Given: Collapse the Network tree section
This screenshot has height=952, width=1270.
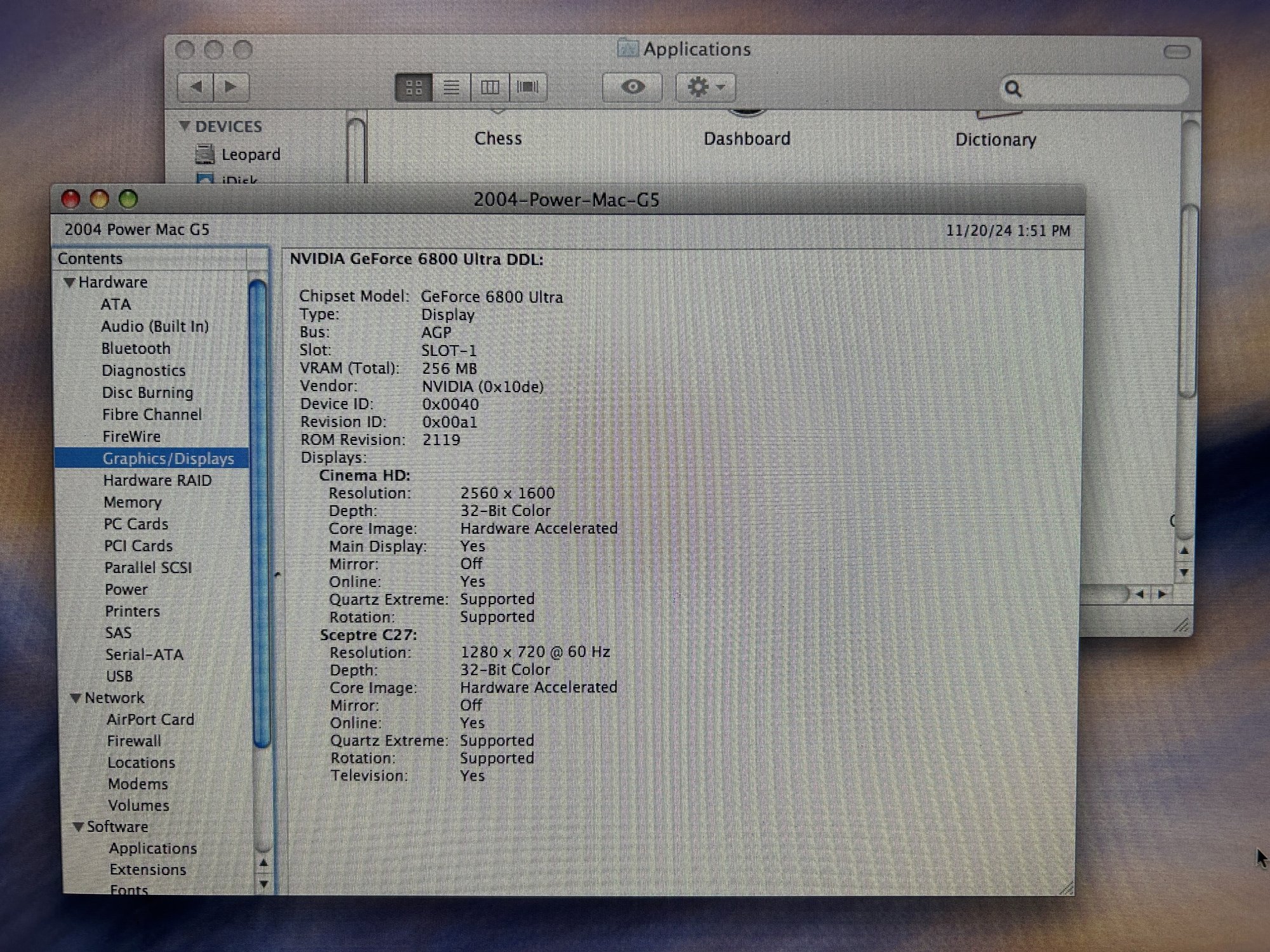Looking at the screenshot, I should tap(76, 698).
